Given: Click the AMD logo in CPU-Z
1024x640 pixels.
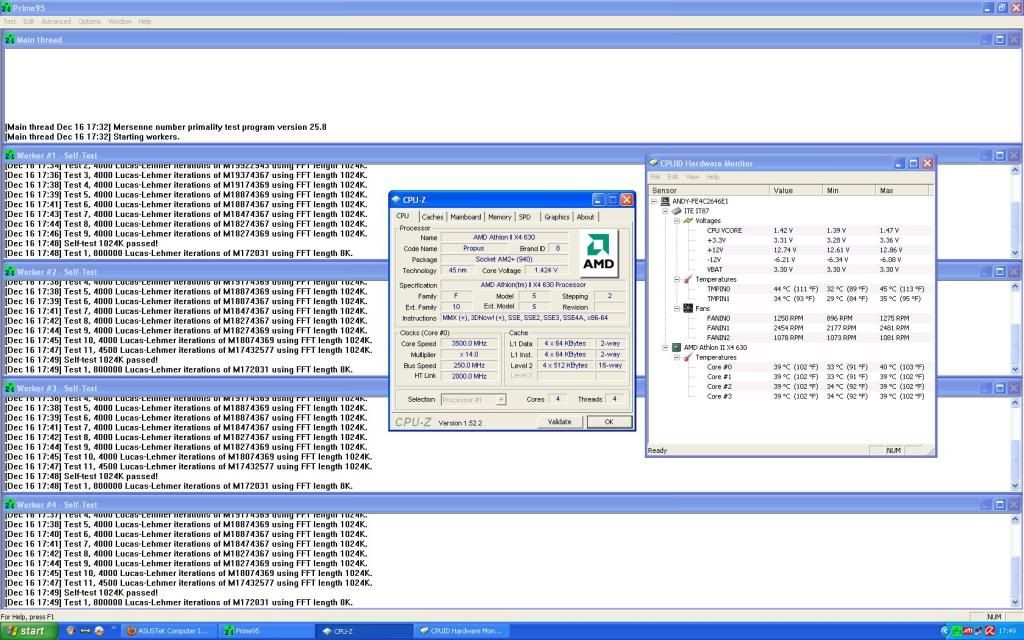Looking at the screenshot, I should click(598, 253).
